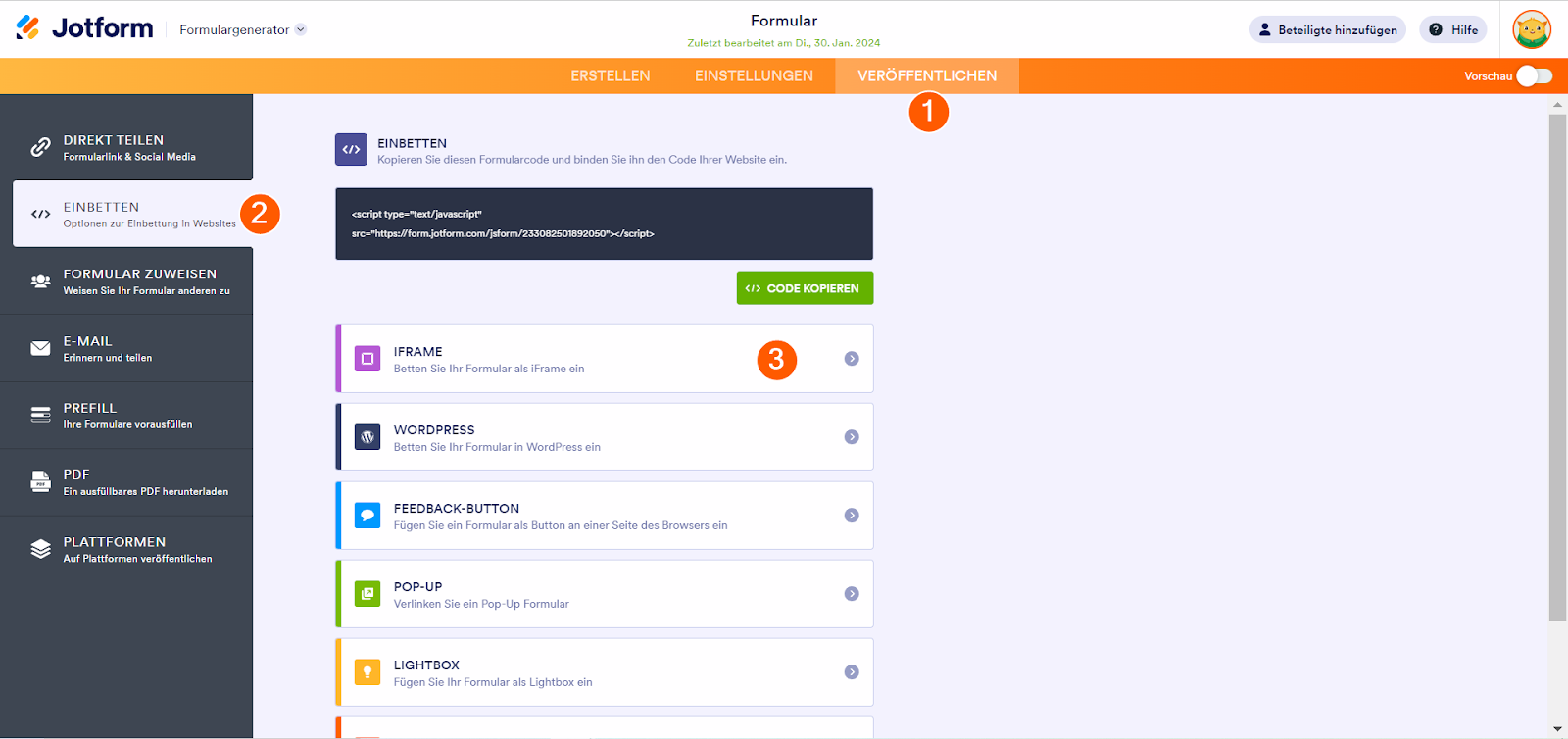Open the Lightbox embed card
Image resolution: width=1568 pixels, height=739 pixels.
tap(605, 672)
